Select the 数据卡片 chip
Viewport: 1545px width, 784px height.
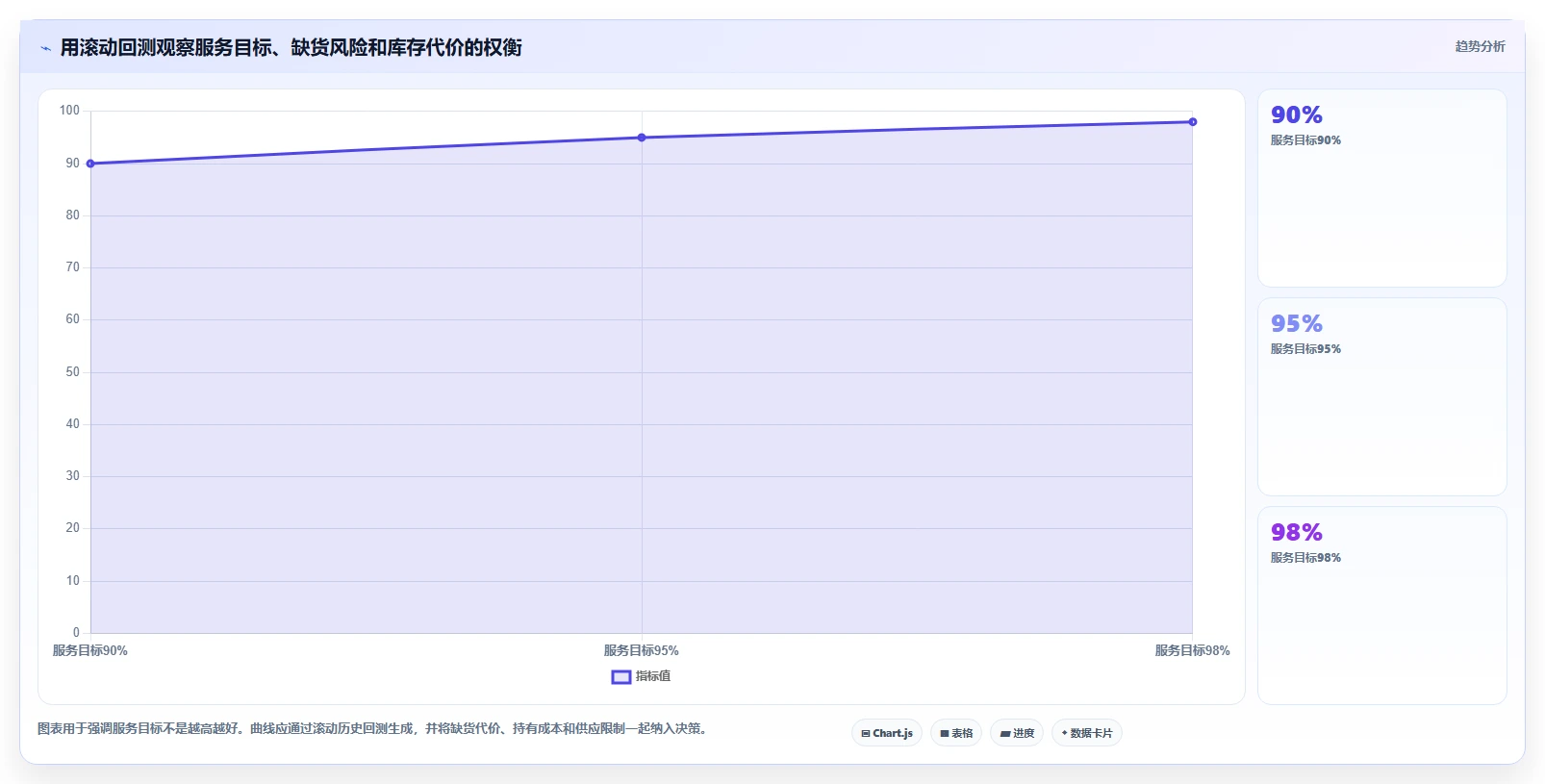[x=1087, y=733]
